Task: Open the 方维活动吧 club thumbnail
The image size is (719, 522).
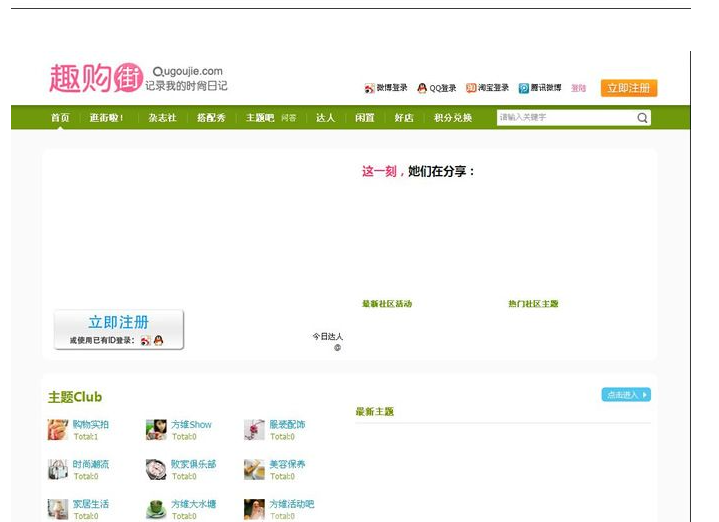Action: click(254, 509)
